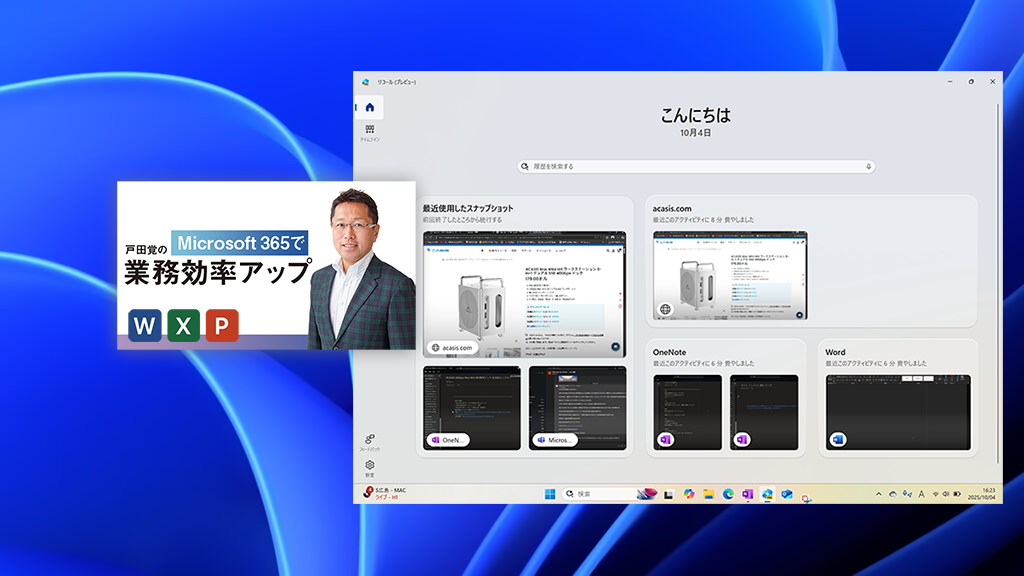
Task: Open Microsoft Edge from the taskbar
Action: tap(728, 494)
